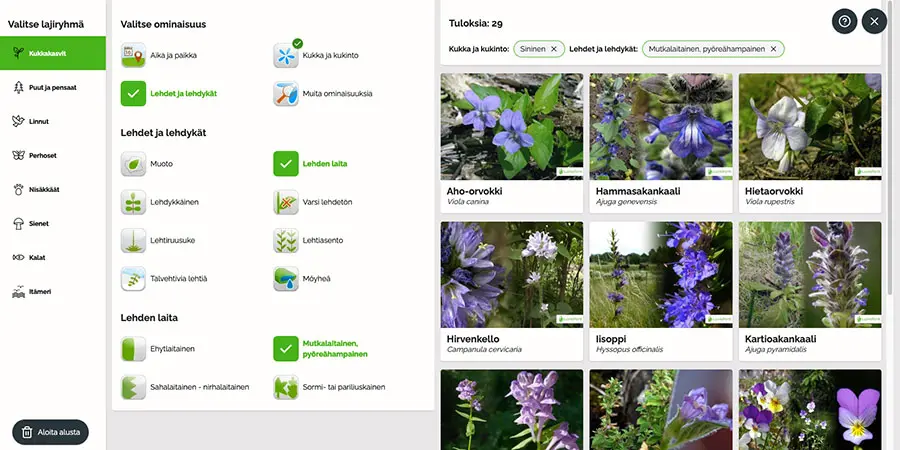Open the Aho-orvokki result thumbnail
The height and width of the screenshot is (450, 900).
[511, 126]
